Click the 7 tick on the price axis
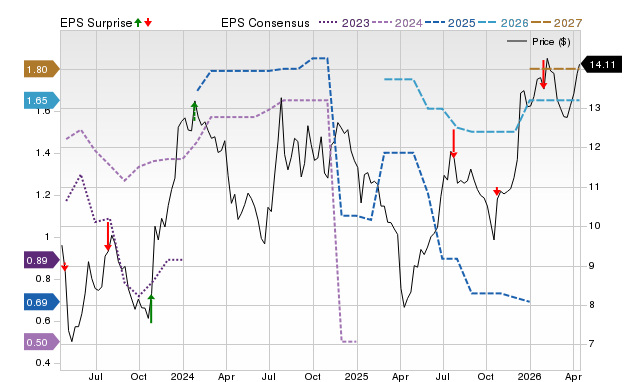The width and height of the screenshot is (640, 382). pos(591,344)
